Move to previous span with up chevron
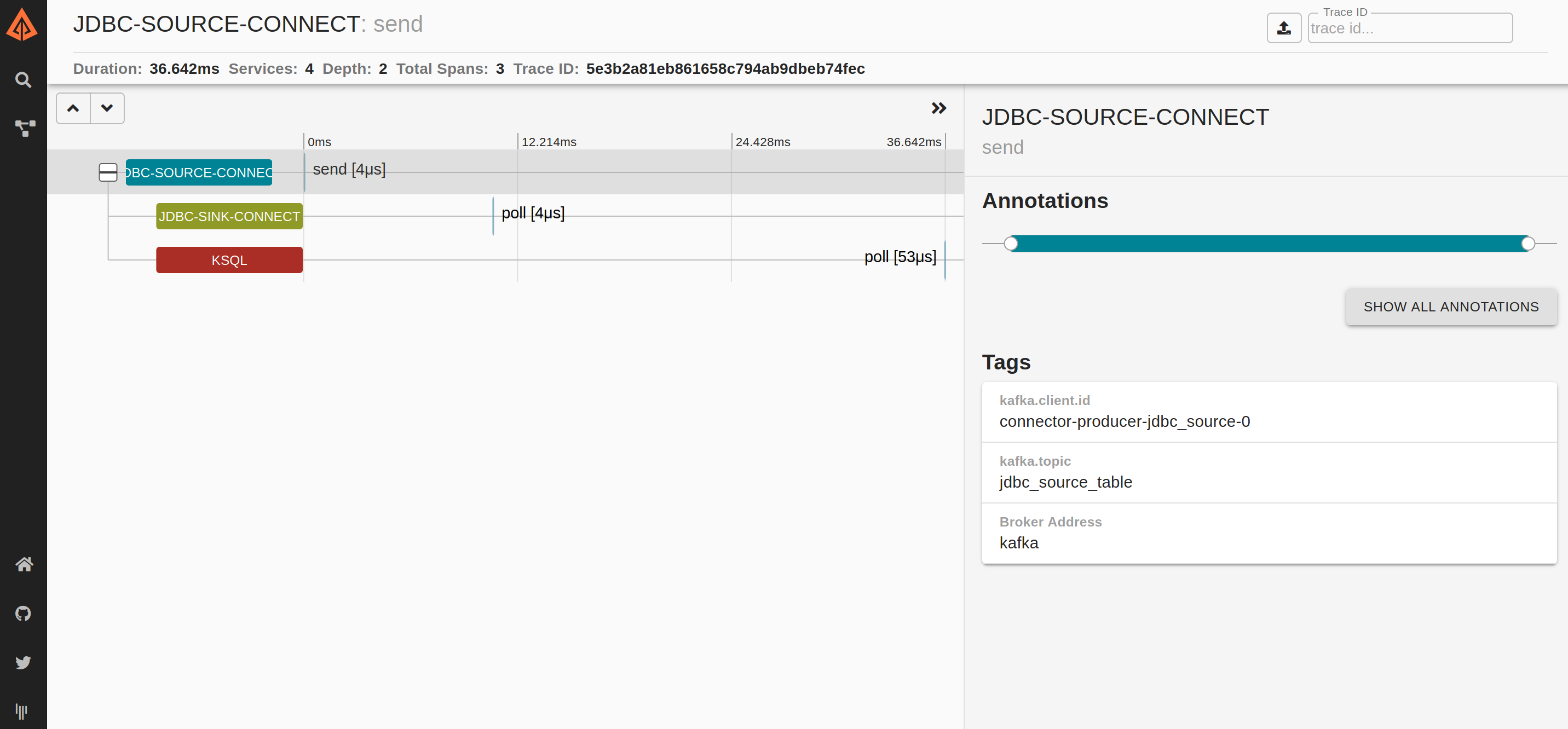The width and height of the screenshot is (1568, 729). [x=73, y=108]
